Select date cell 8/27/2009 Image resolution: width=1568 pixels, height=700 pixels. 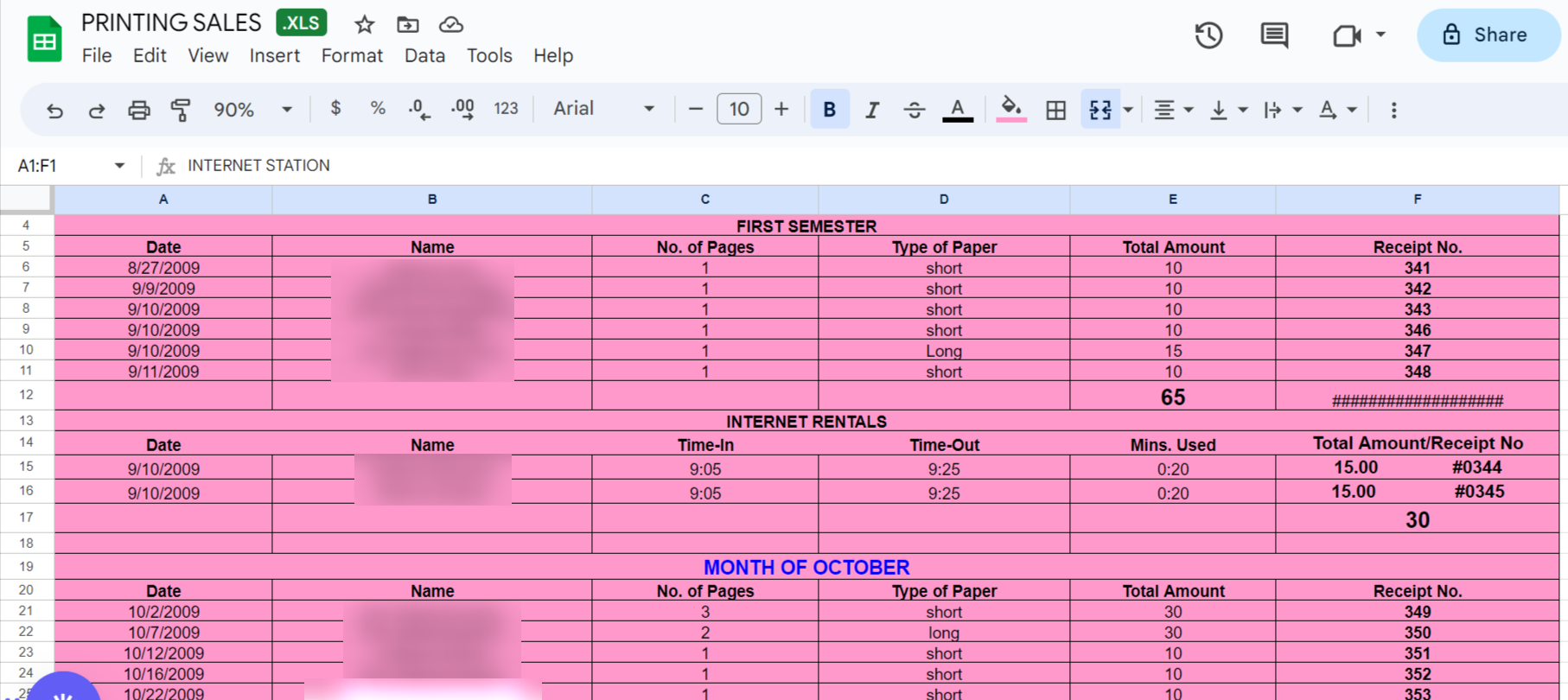[163, 268]
